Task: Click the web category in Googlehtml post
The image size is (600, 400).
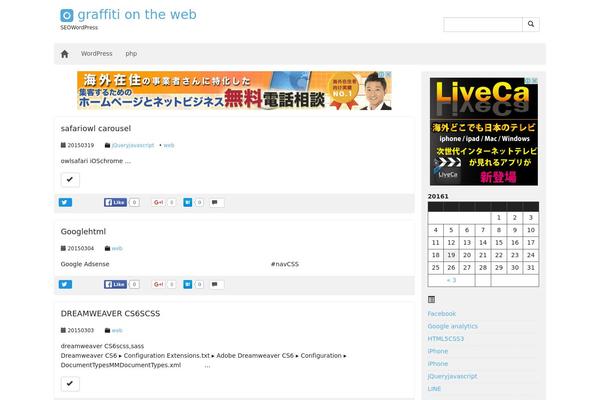Action: pos(117,248)
